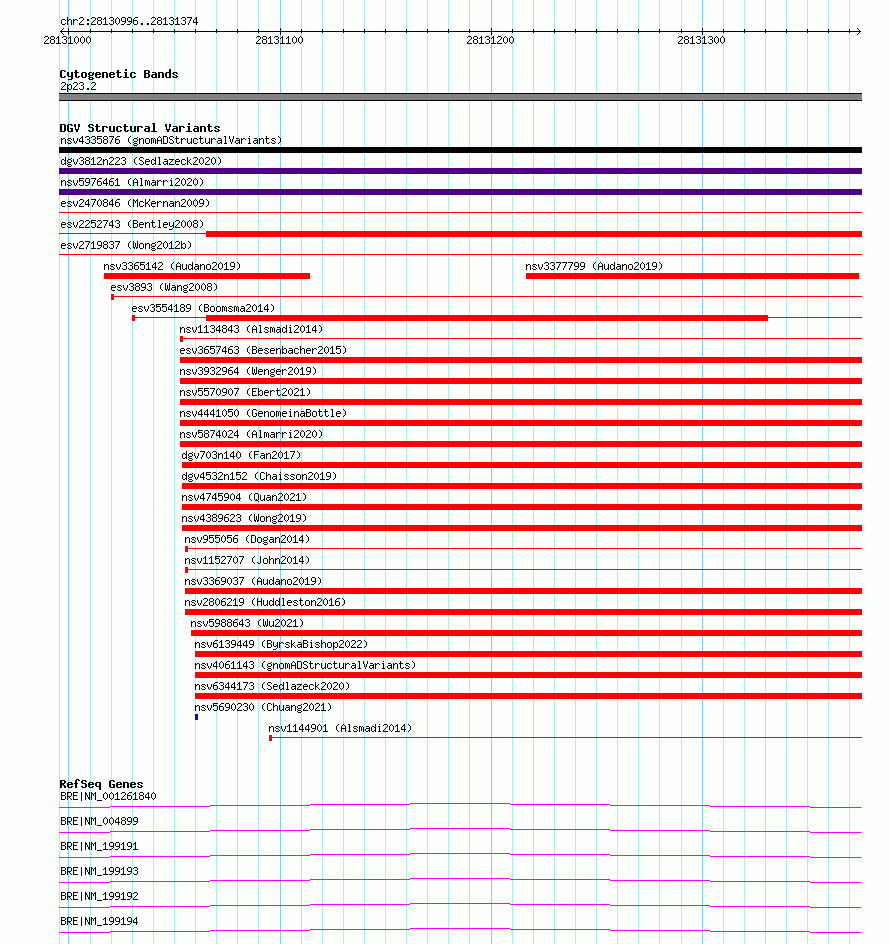Click nsv5874024 (Almarri2020) label
Viewport: 890px width, 944px height.
(x=251, y=435)
